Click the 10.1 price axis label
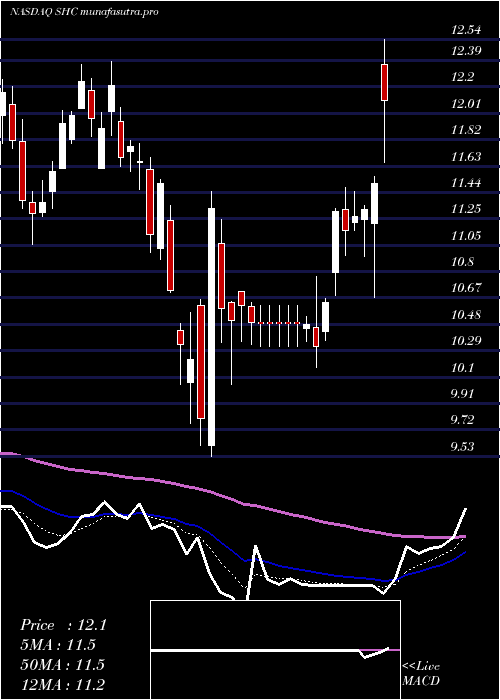 point(462,368)
